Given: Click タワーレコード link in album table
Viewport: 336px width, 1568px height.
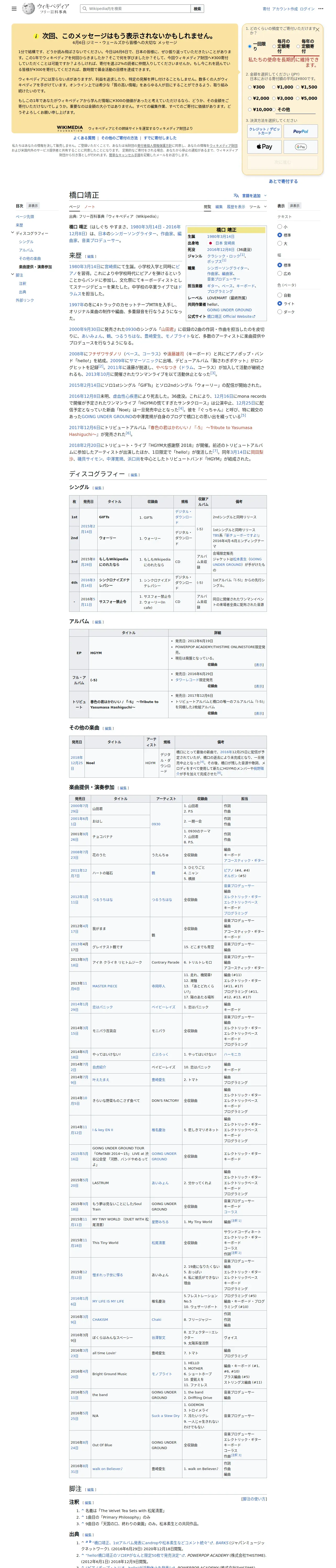Looking at the screenshot, I should click(187, 680).
